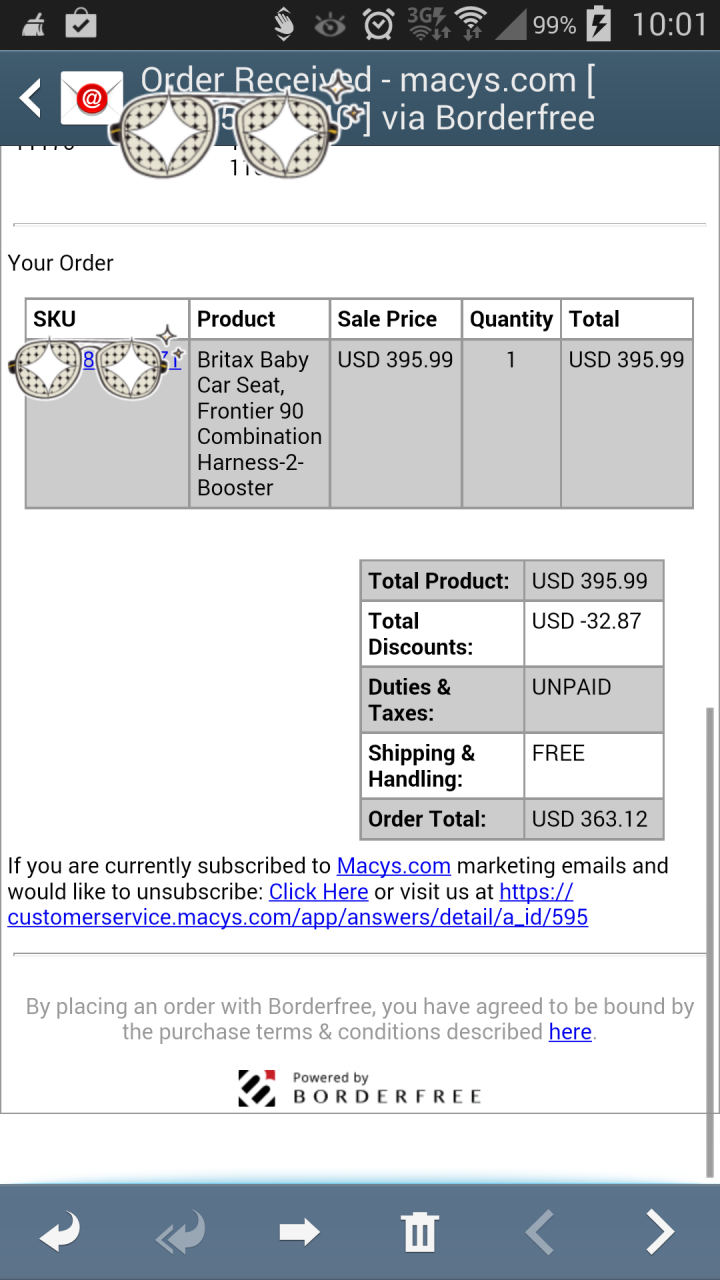Tap the red email app icon
720x1280 pixels.
[x=91, y=98]
